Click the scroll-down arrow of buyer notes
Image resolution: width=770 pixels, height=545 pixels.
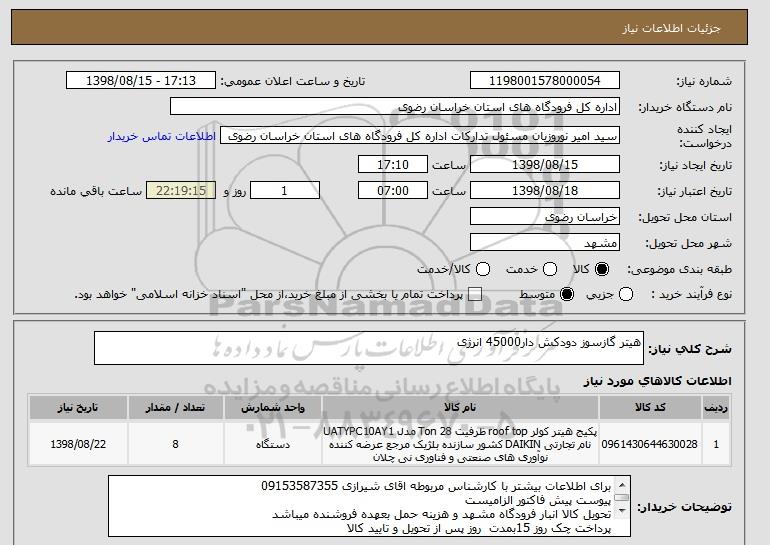click(622, 512)
